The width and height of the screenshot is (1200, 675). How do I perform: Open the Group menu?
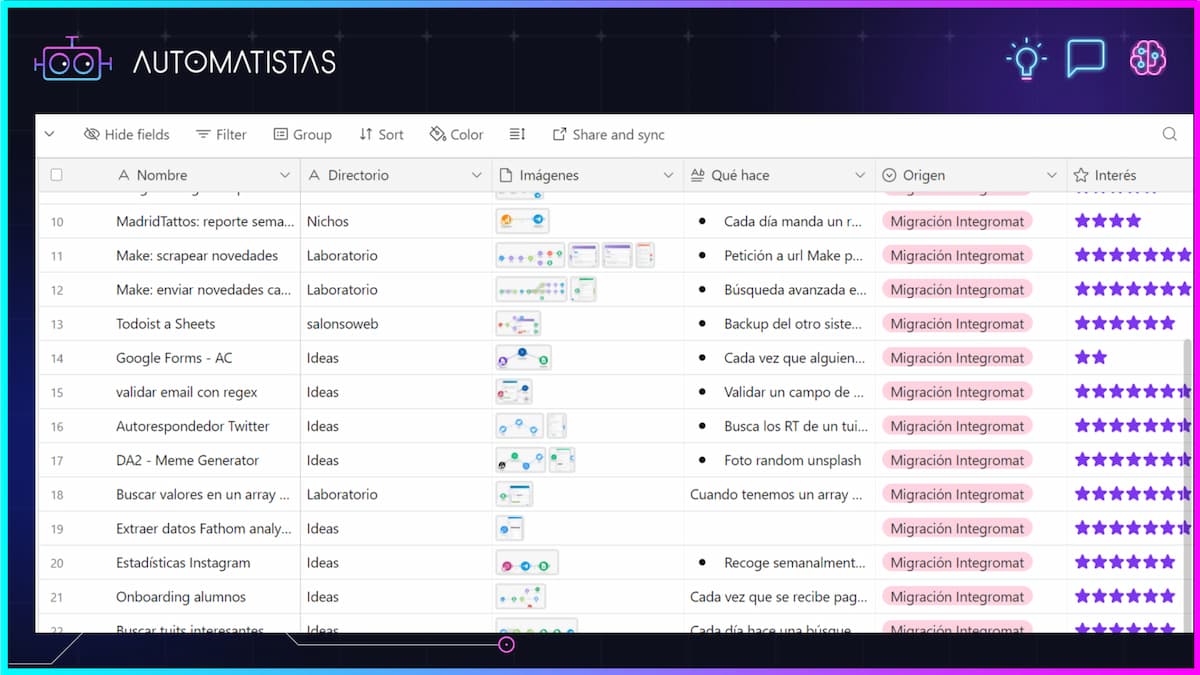[x=302, y=134]
